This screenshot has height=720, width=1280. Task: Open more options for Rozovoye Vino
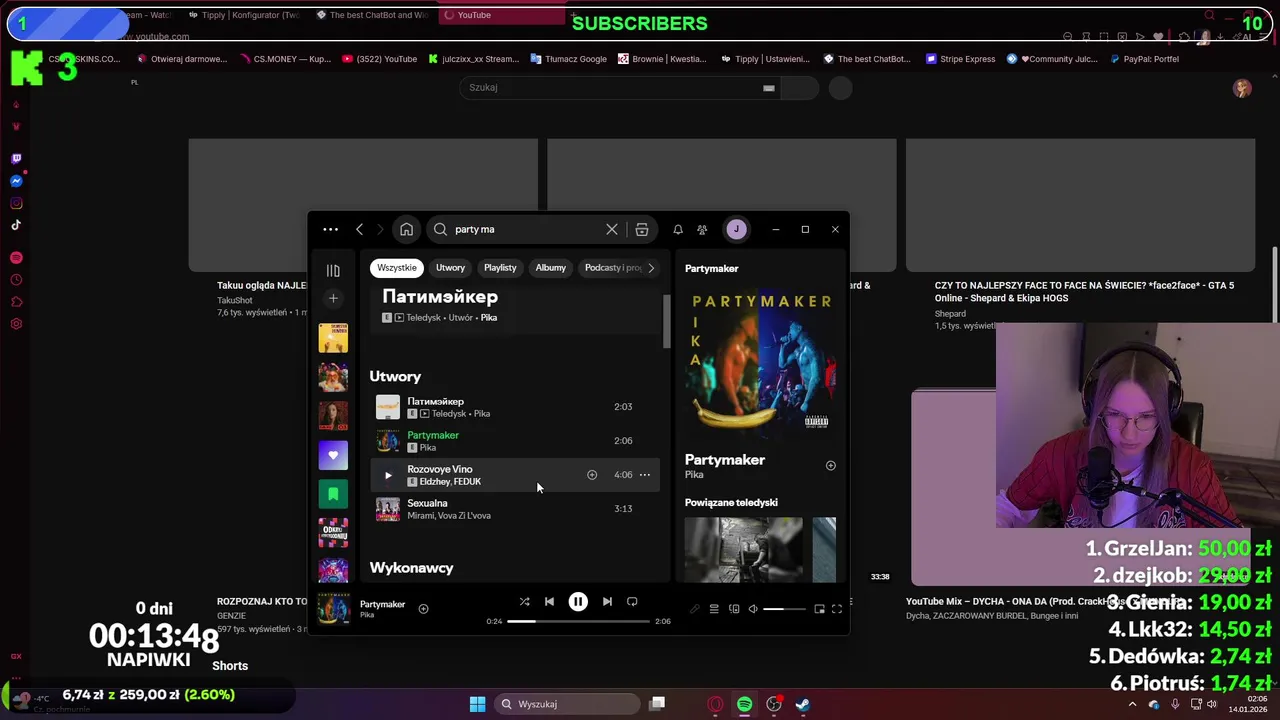[x=645, y=475]
